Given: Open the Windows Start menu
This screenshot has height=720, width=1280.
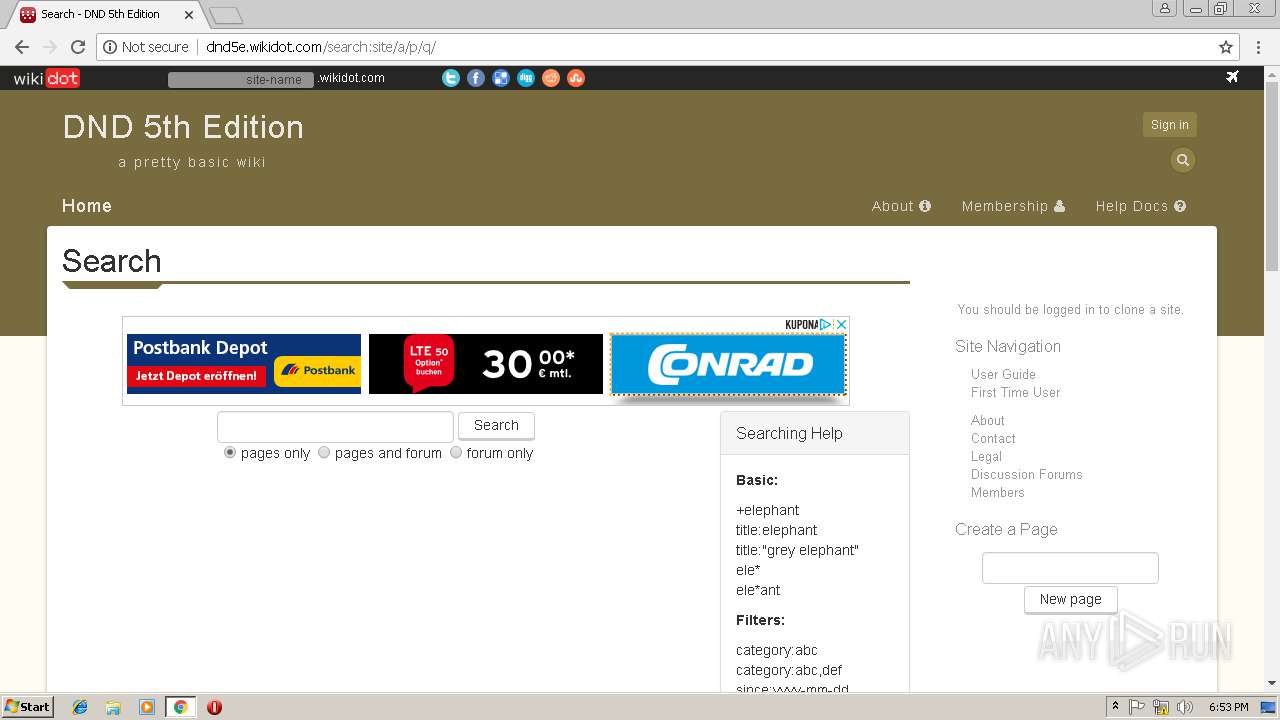Looking at the screenshot, I should coord(28,707).
